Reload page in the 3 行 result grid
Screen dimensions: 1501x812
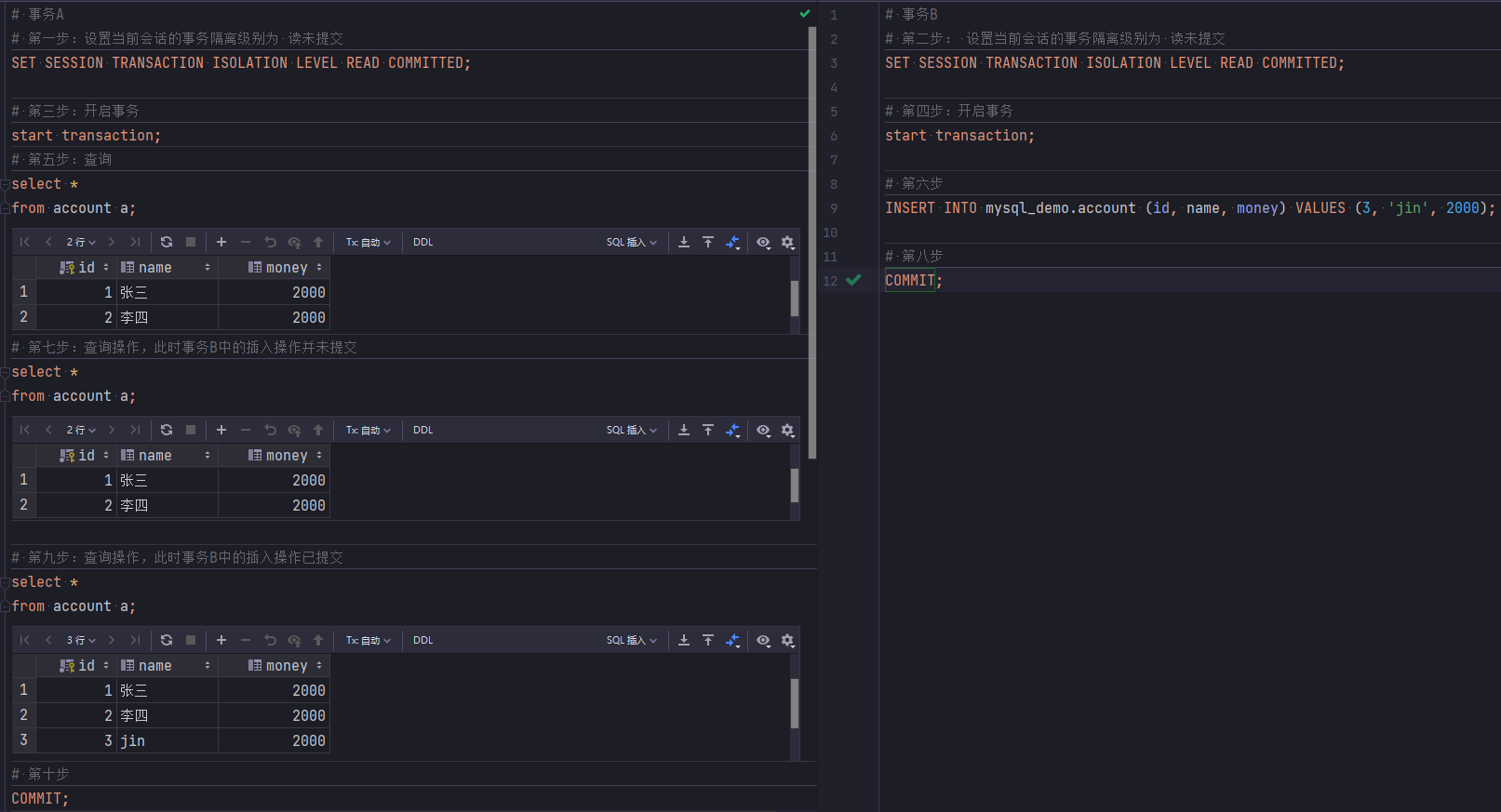(167, 640)
